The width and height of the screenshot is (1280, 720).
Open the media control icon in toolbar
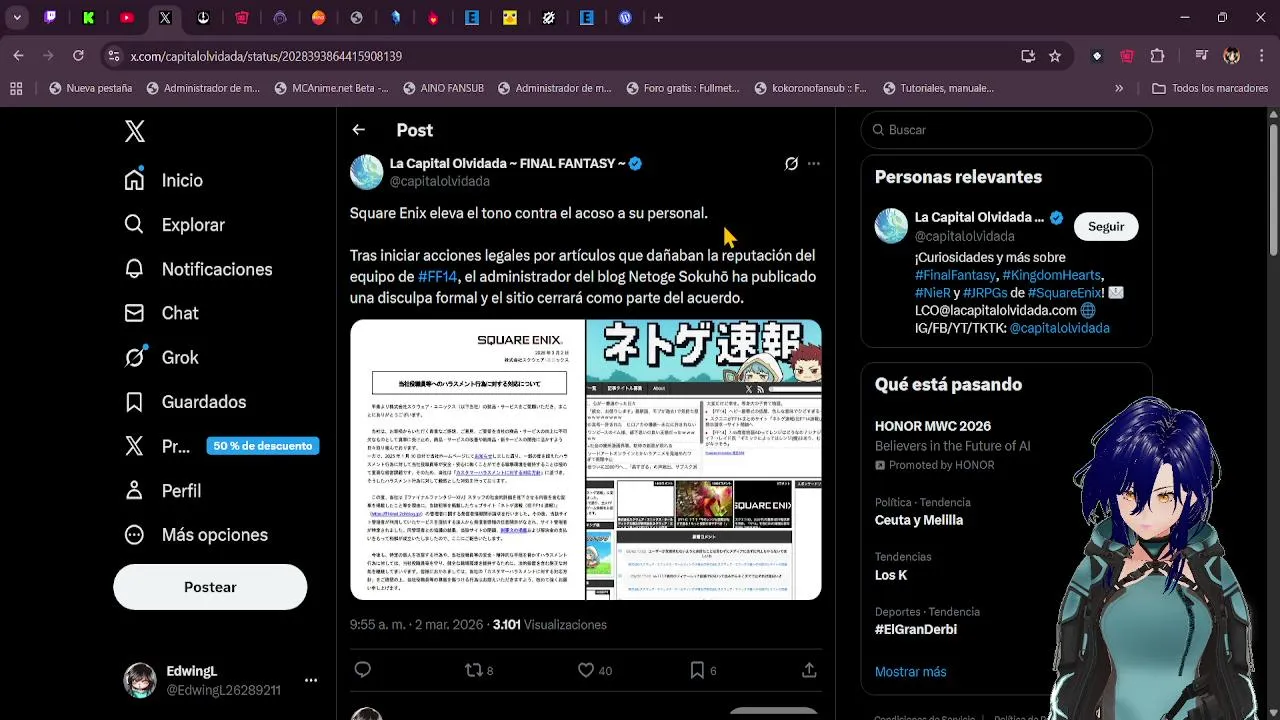pyautogui.click(x=1202, y=56)
